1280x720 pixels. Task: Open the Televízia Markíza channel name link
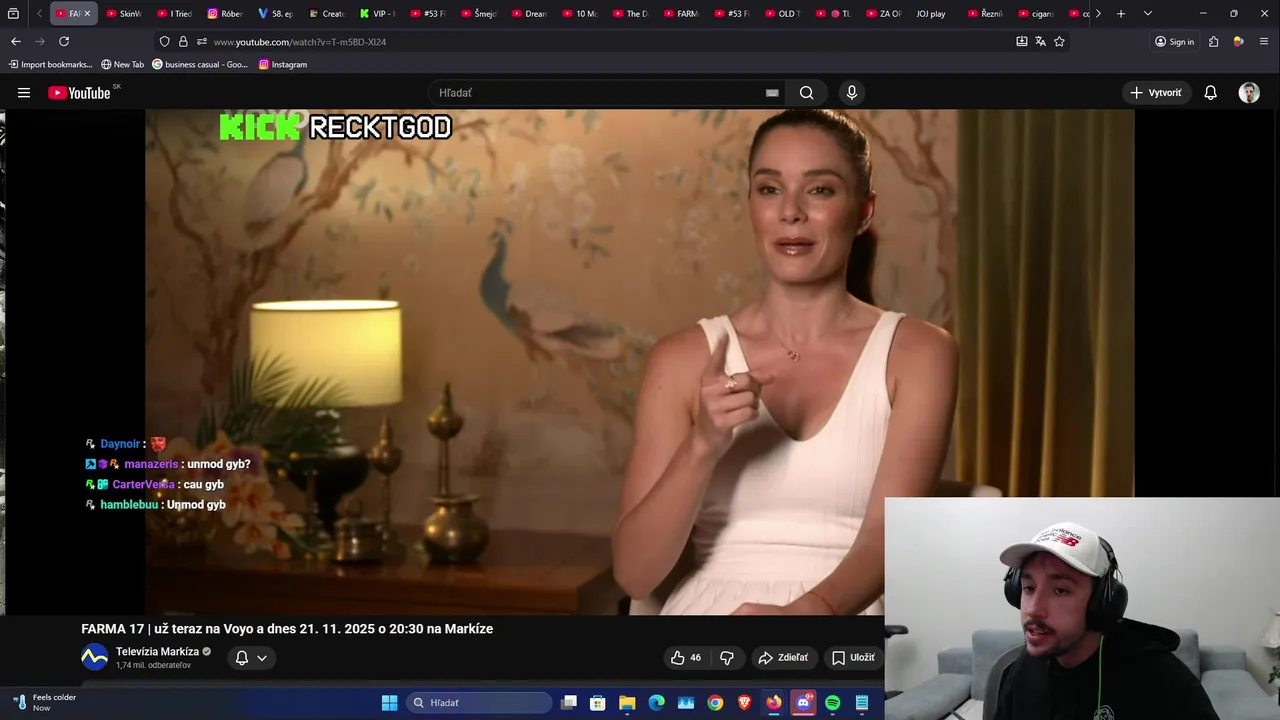(x=157, y=651)
